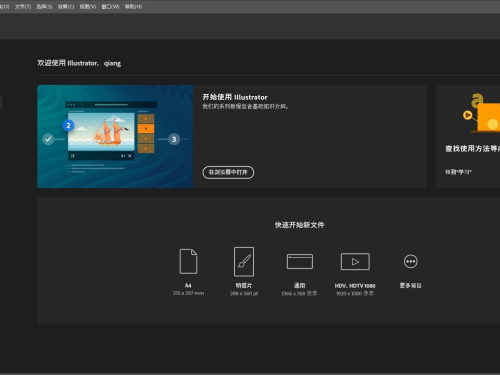Open the 文字(T) menu
Screen dimensions: 500x375
(x=23, y=7)
